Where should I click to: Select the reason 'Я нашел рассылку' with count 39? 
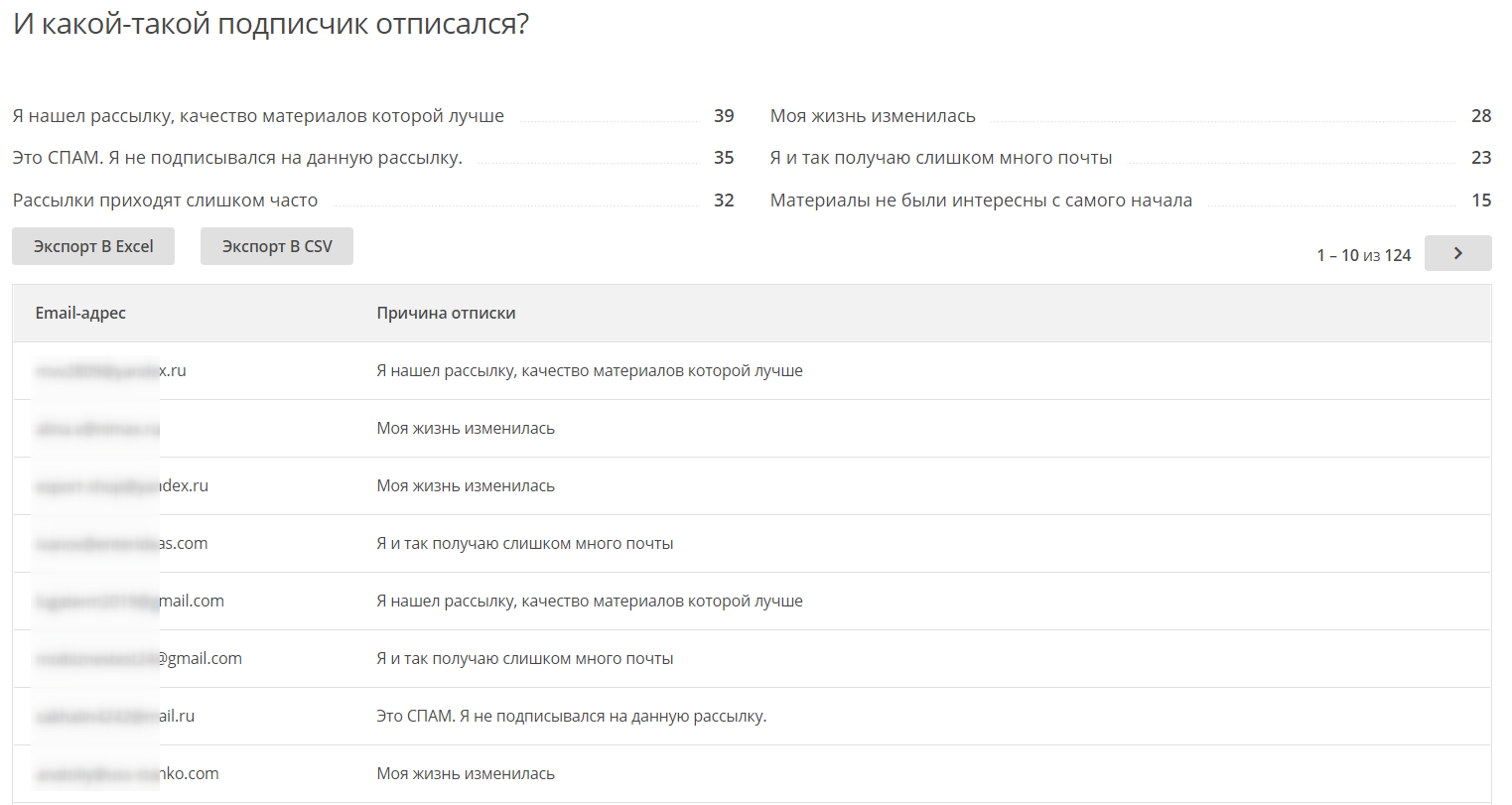373,116
